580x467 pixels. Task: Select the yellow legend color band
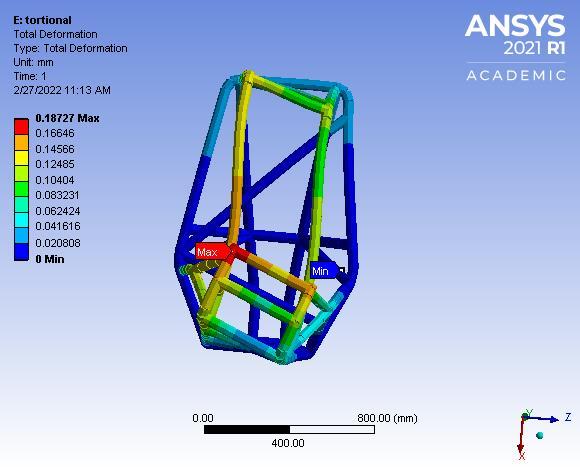point(21,158)
